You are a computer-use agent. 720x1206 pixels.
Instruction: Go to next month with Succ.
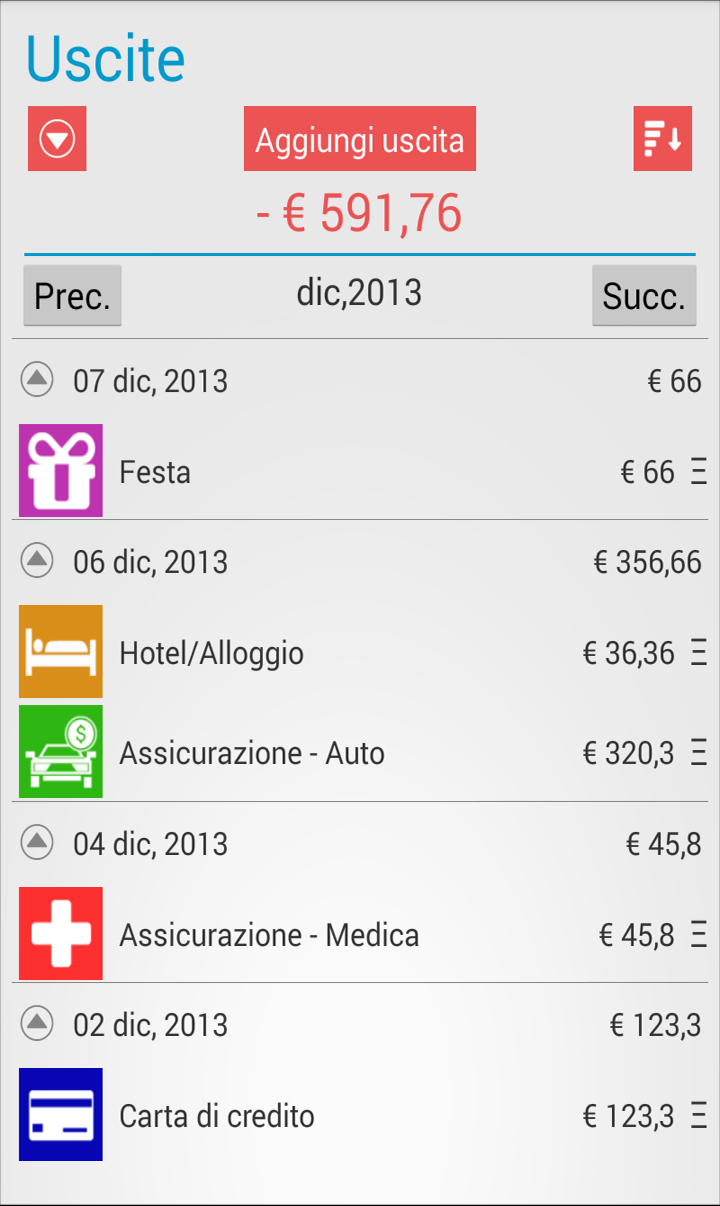point(644,295)
